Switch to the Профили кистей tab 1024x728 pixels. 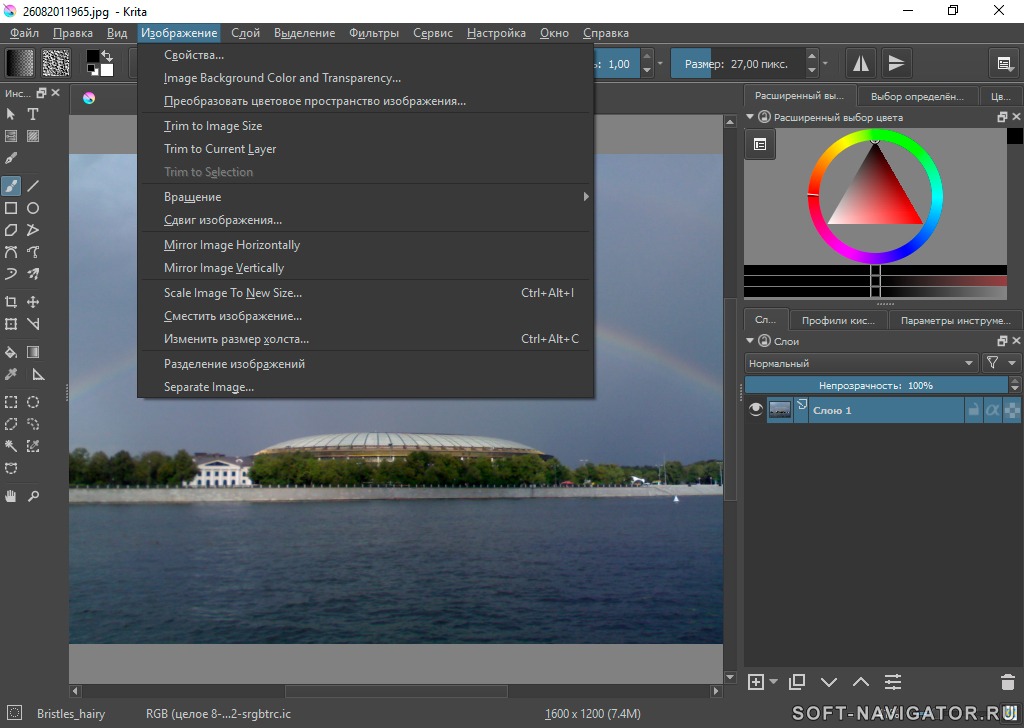[838, 321]
